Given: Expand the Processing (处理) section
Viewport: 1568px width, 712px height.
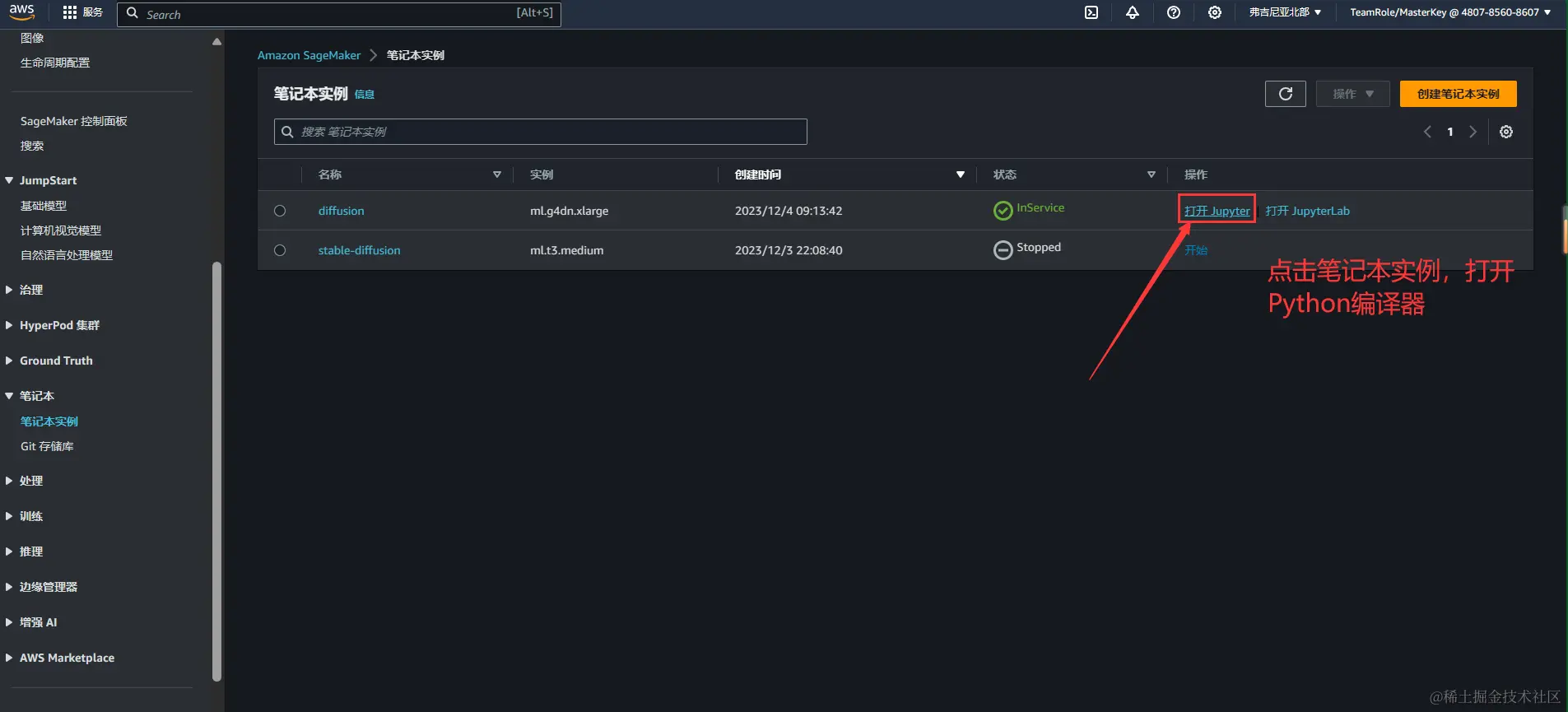Looking at the screenshot, I should point(9,481).
